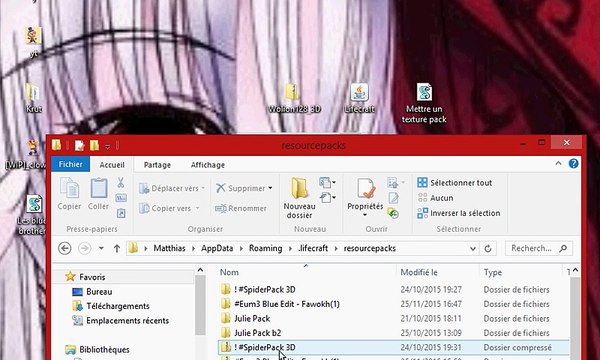Select the compressed '! #SpiderPack 3D' archive
Screen dimensions: 600x360
click(393, 347)
